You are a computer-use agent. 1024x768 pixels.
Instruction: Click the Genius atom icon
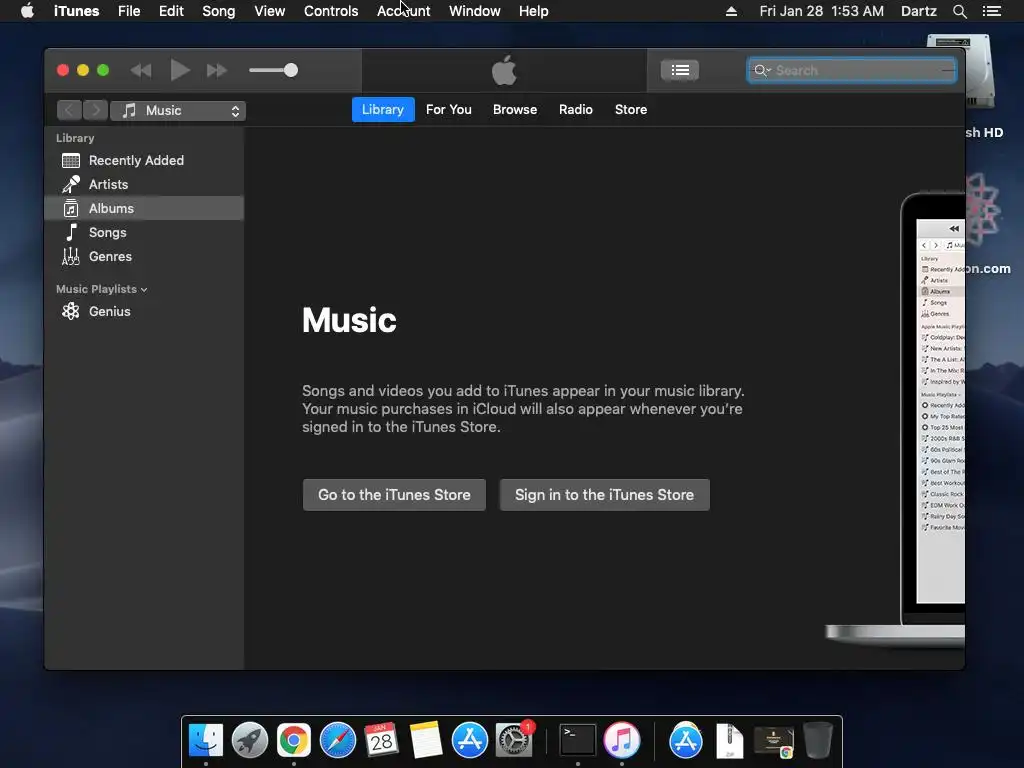(x=71, y=312)
